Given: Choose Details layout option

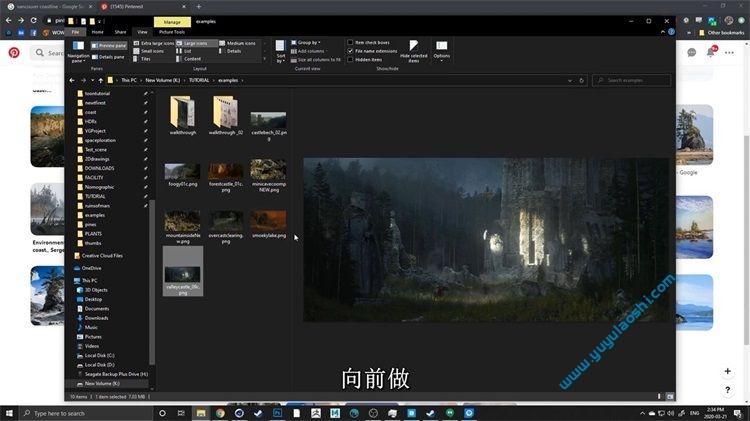Looking at the screenshot, I should point(231,51).
